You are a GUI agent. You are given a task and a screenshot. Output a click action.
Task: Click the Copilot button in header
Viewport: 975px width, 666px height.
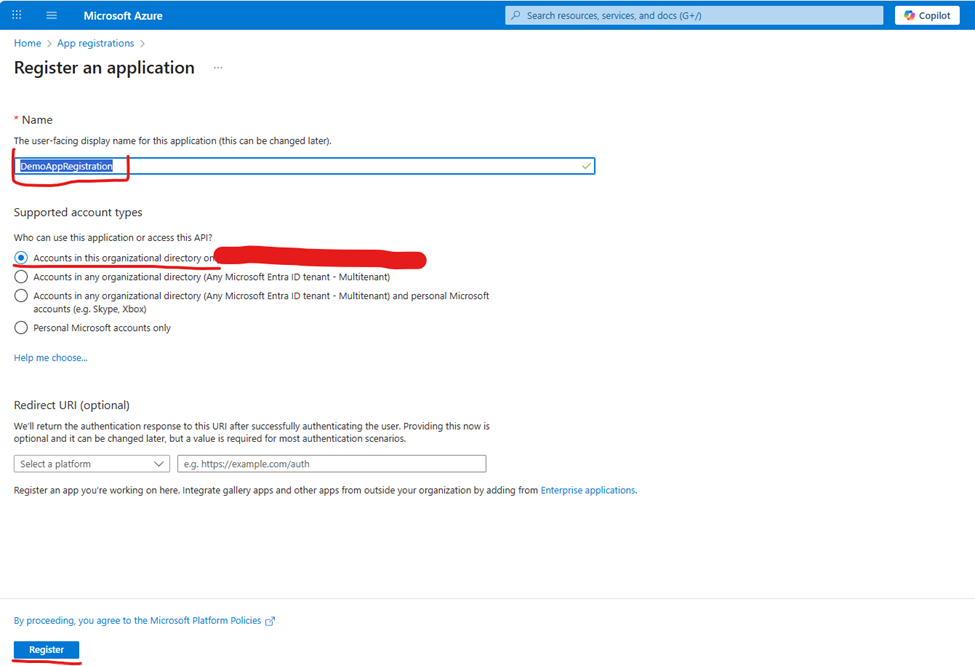pos(928,16)
